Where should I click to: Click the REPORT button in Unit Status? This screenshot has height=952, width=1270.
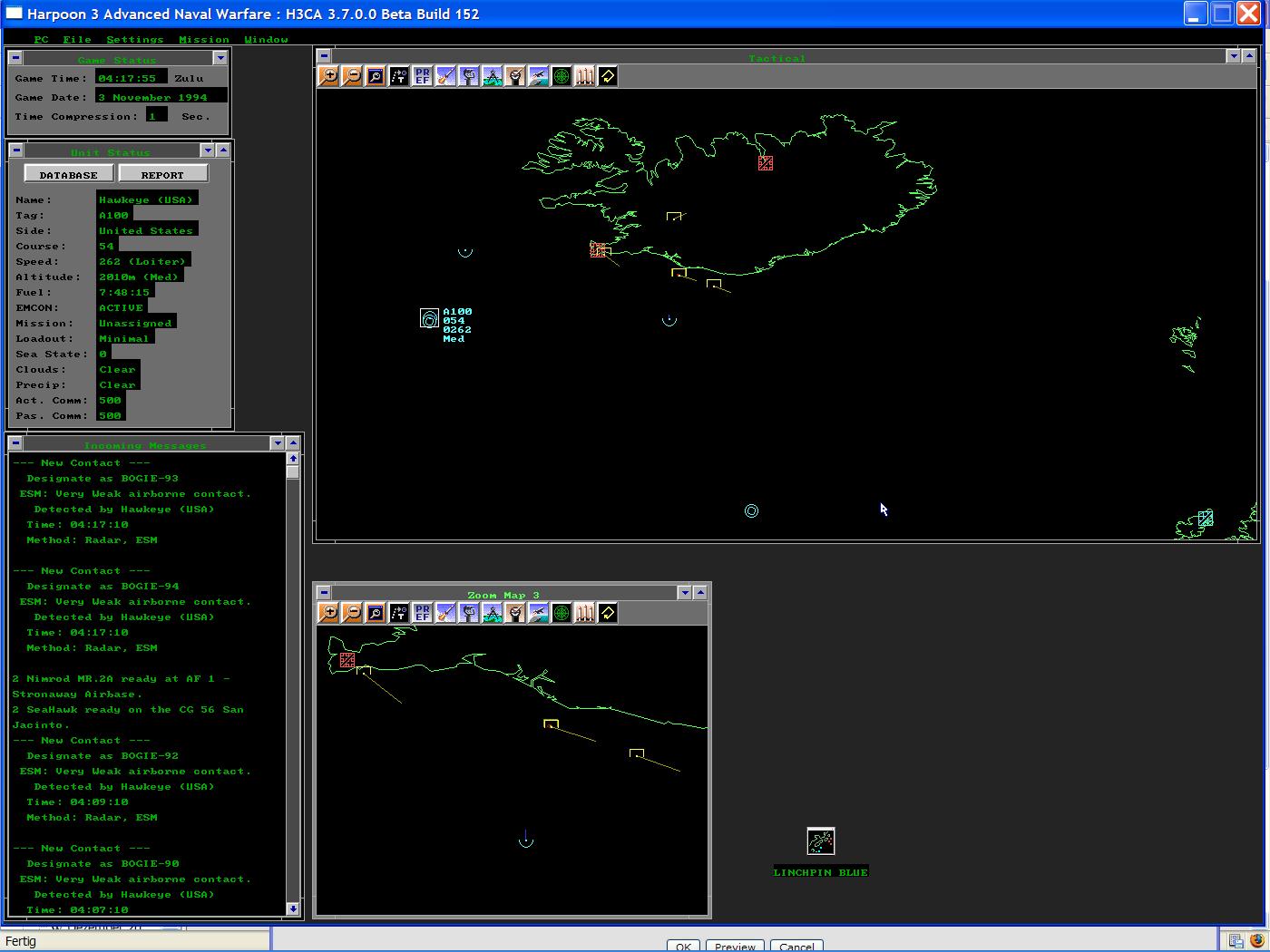[x=163, y=173]
